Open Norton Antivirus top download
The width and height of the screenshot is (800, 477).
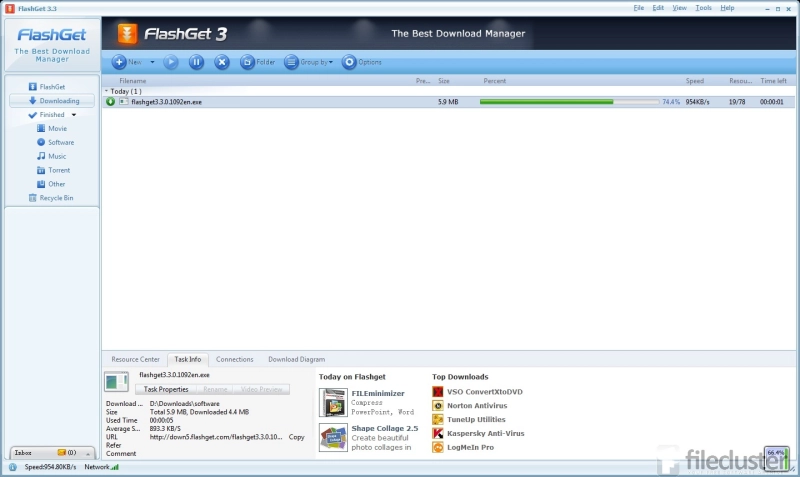coord(477,406)
